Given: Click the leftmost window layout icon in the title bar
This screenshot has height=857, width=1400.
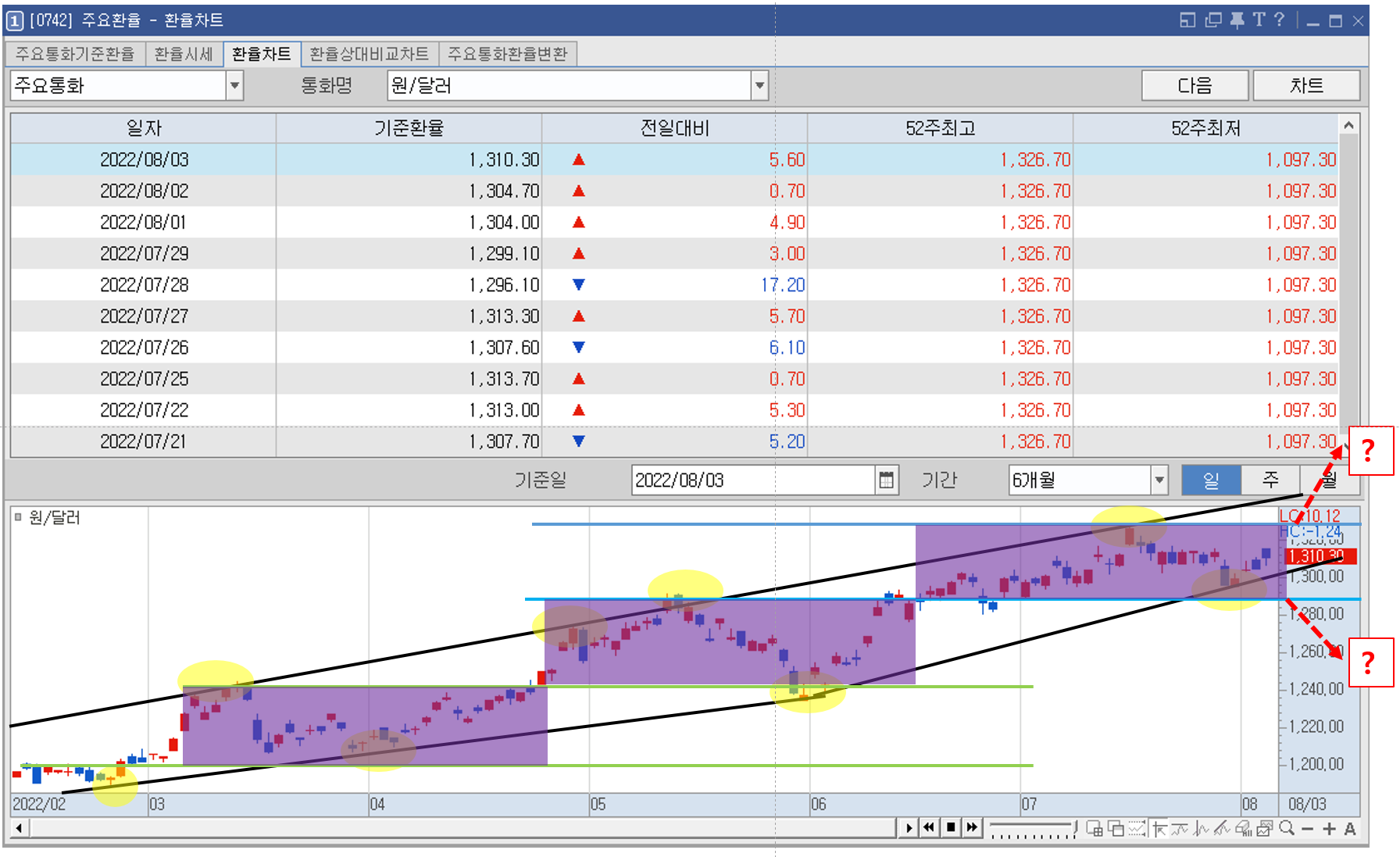Looking at the screenshot, I should (1187, 20).
